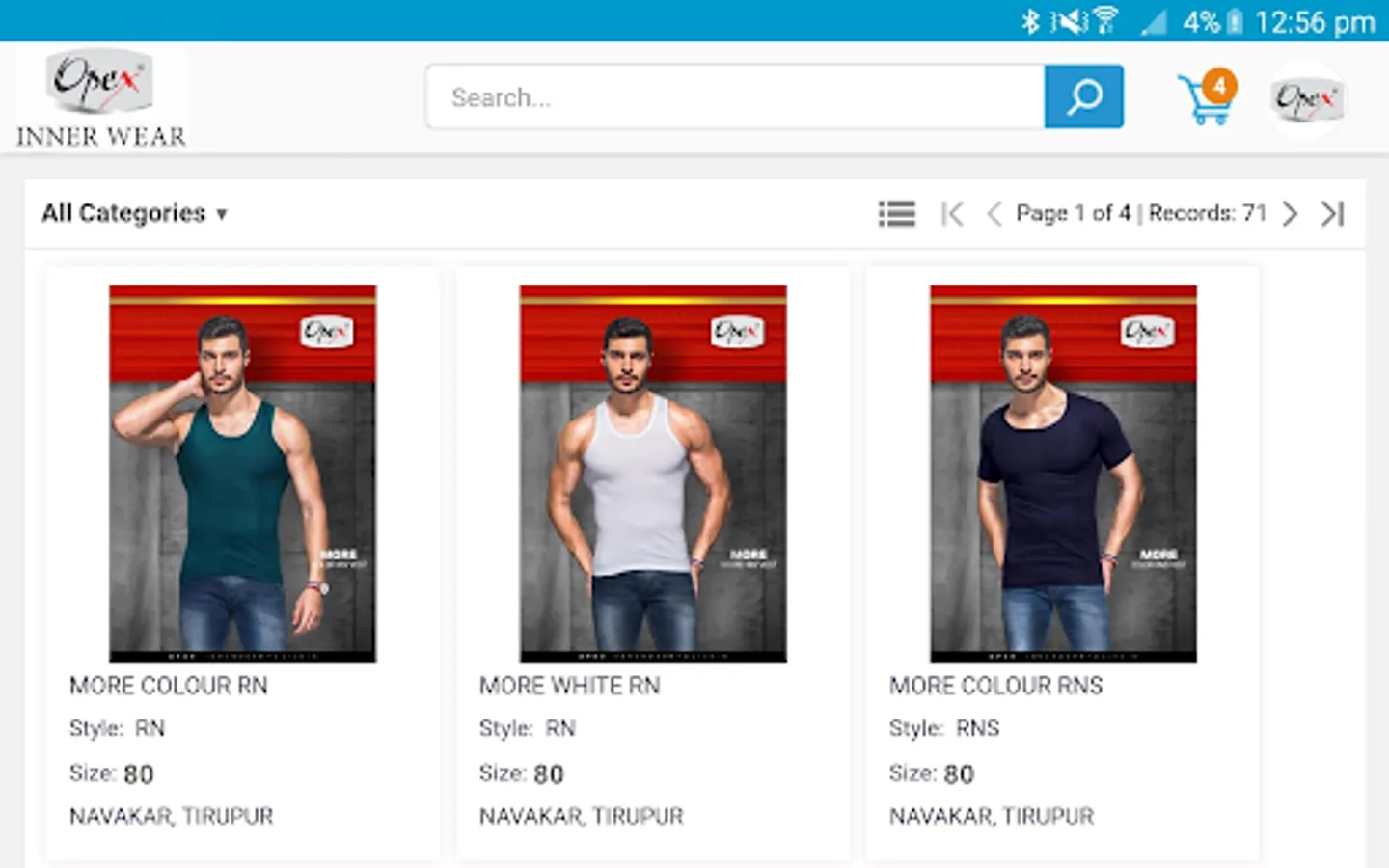The width and height of the screenshot is (1389, 868).
Task: Click Size: 80 under MORE WHITE RN
Action: (x=522, y=773)
